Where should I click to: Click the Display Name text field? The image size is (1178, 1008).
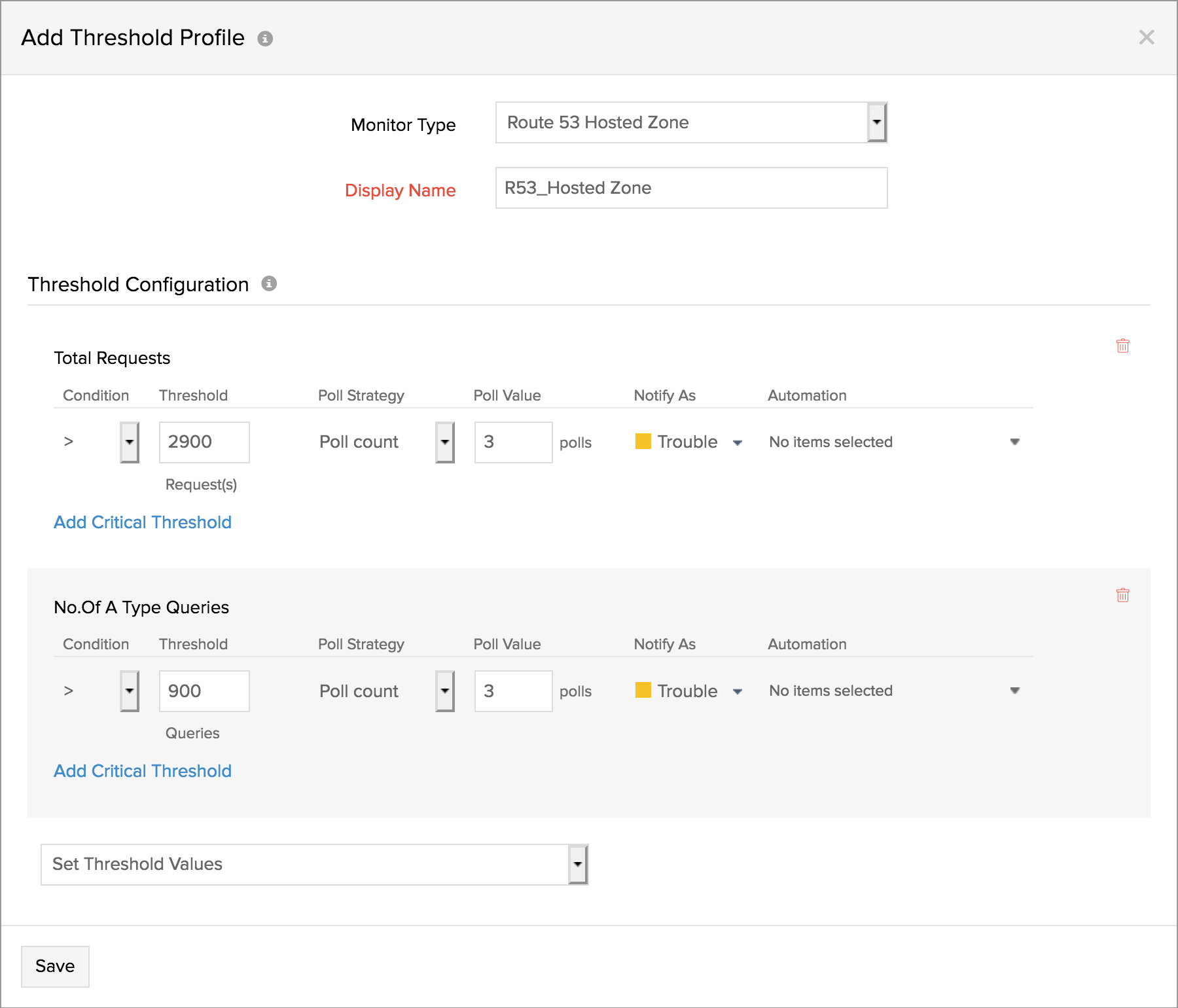coord(691,188)
